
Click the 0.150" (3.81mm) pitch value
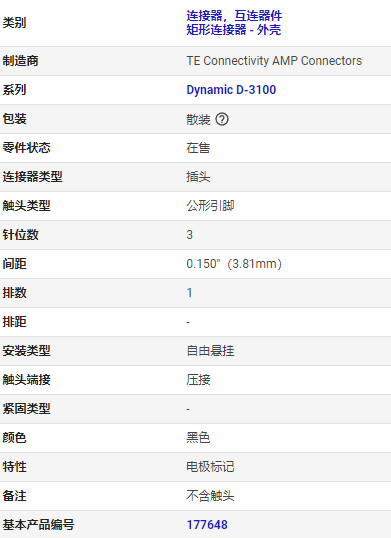[x=234, y=264]
